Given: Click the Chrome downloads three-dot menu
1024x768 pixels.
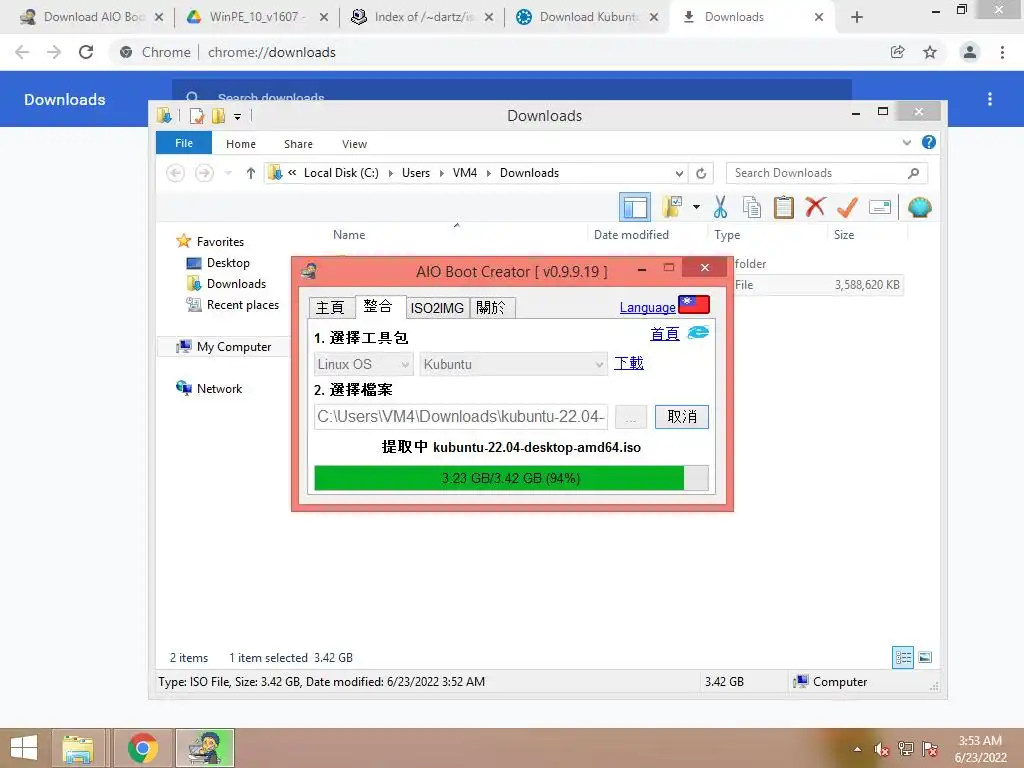Looking at the screenshot, I should (x=990, y=99).
